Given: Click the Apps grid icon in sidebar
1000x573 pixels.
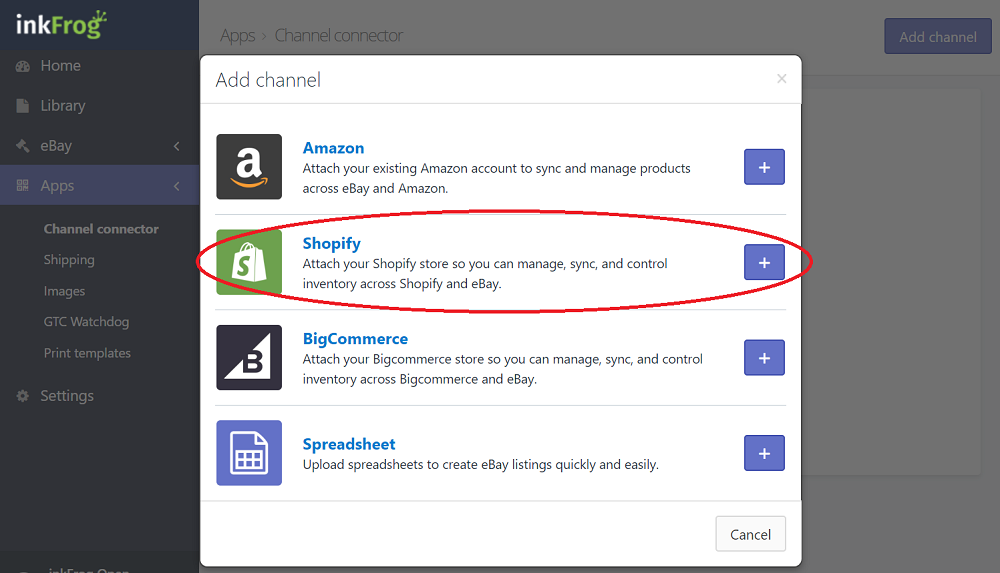Looking at the screenshot, I should point(23,186).
